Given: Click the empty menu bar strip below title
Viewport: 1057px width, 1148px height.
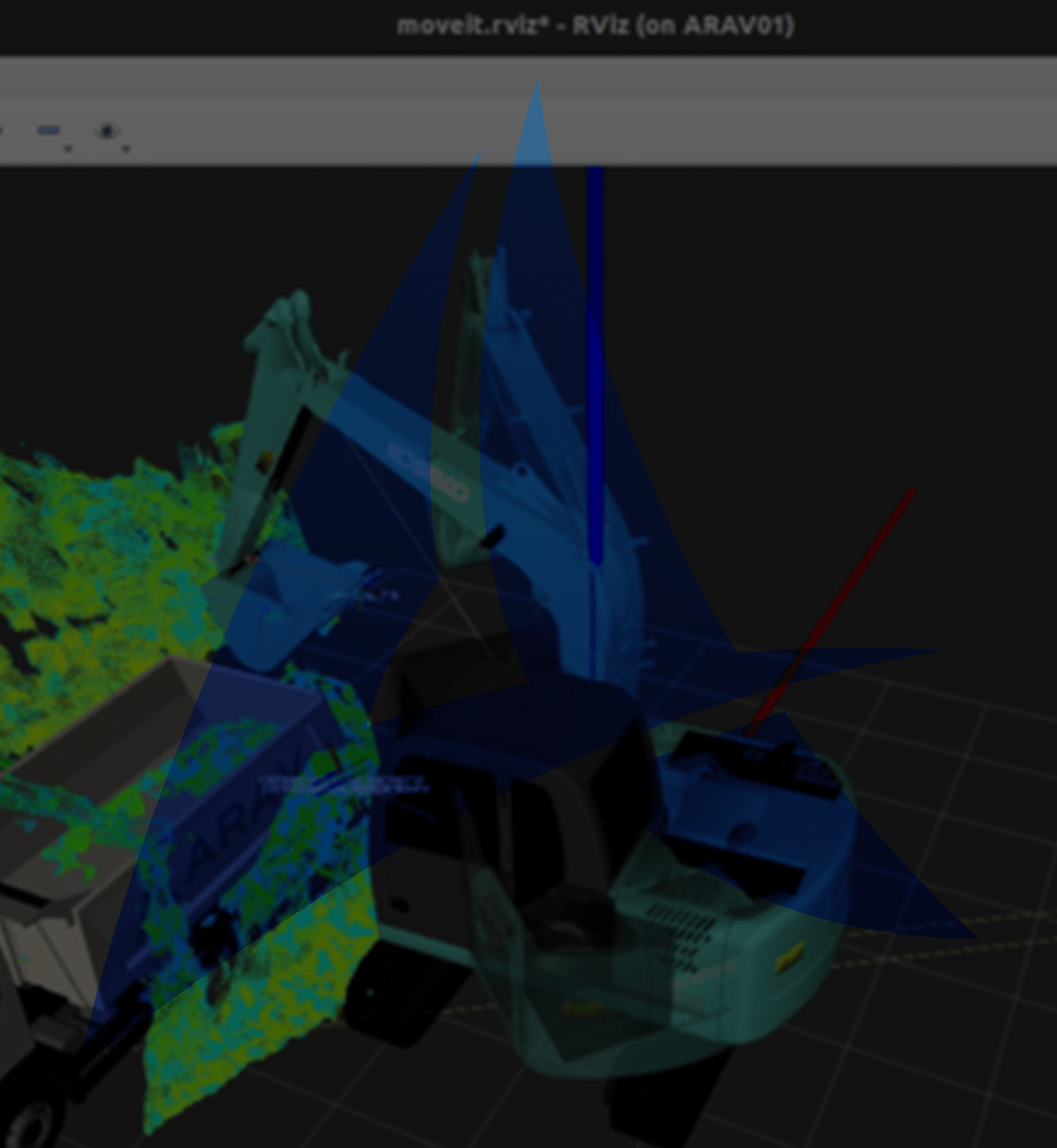Looking at the screenshot, I should [x=528, y=77].
